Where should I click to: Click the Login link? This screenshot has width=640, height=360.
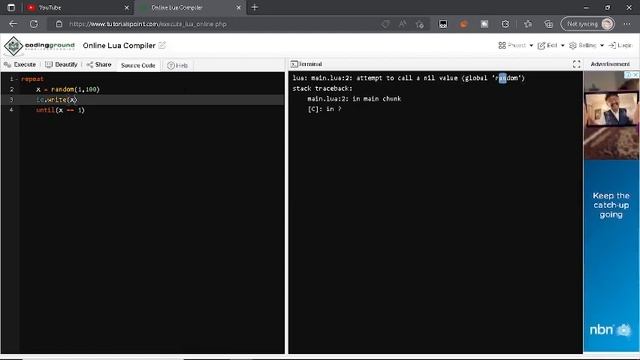coord(620,45)
